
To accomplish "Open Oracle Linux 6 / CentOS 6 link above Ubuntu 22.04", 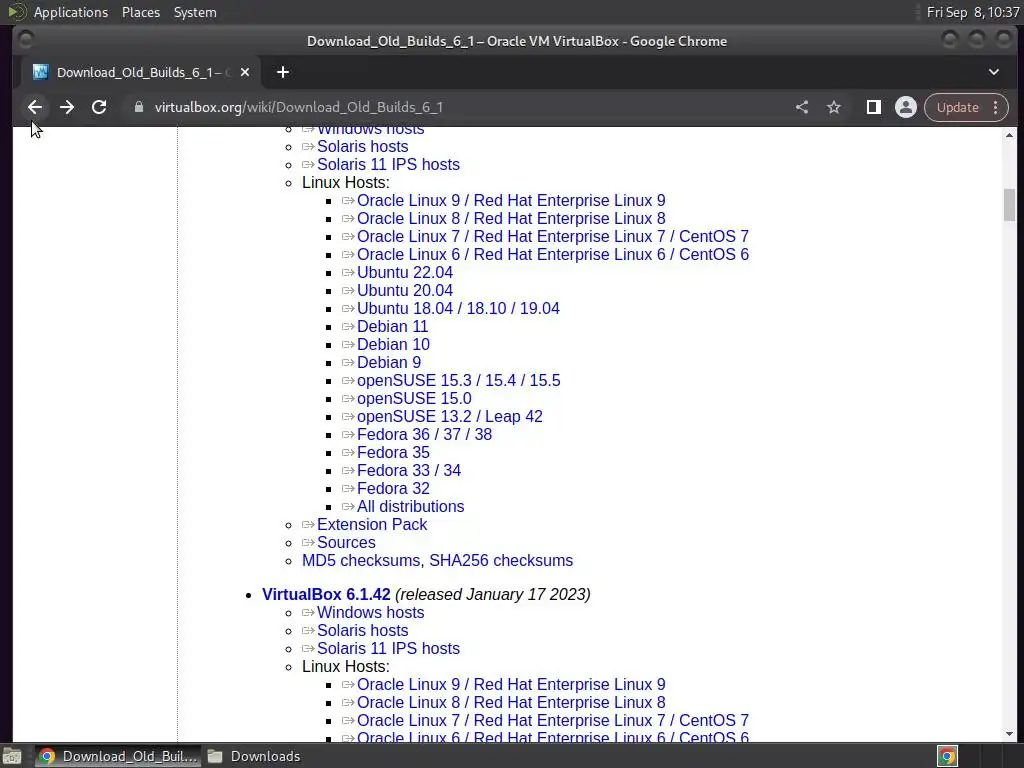I will point(552,255).
